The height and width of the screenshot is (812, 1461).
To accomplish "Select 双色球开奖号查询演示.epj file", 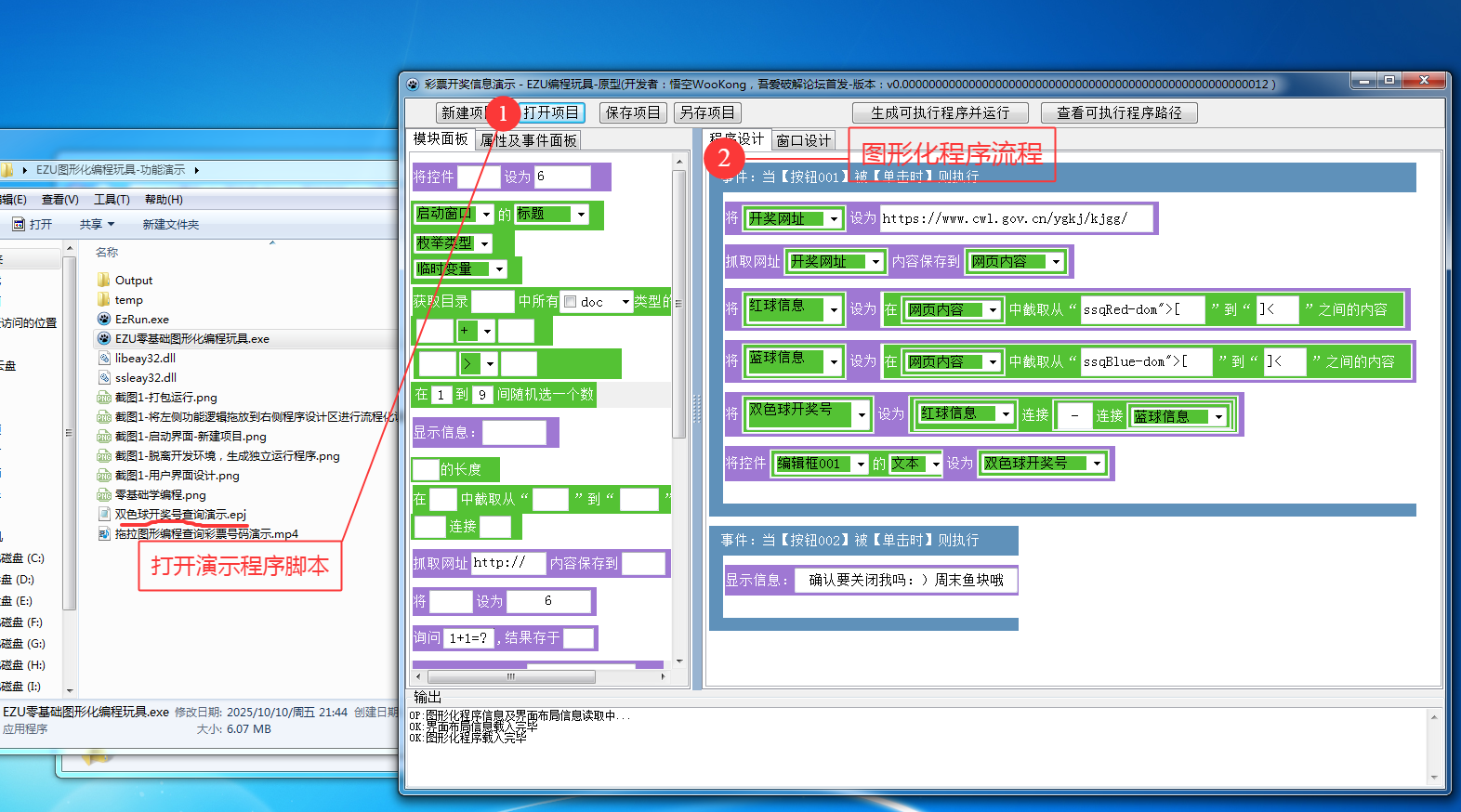I will click(x=180, y=514).
